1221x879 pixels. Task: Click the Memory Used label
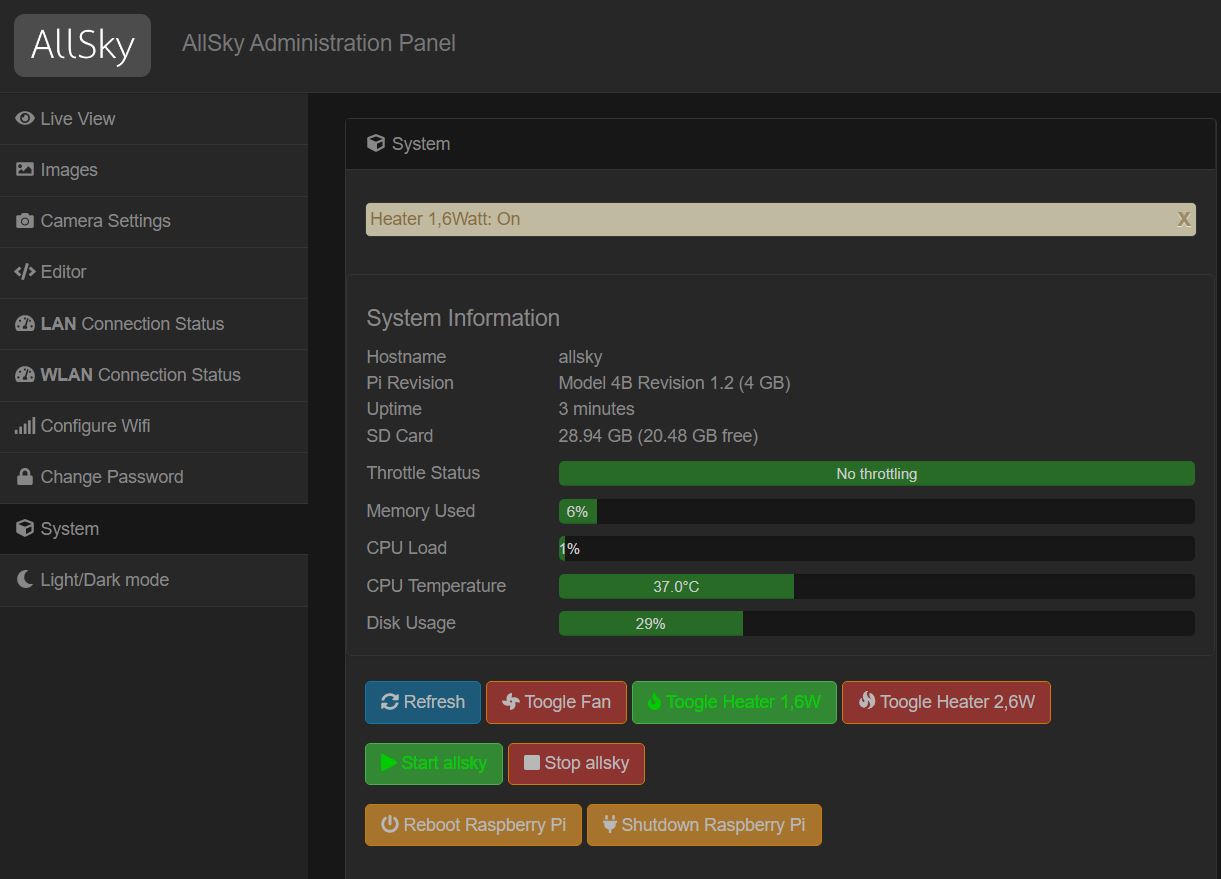(x=420, y=511)
